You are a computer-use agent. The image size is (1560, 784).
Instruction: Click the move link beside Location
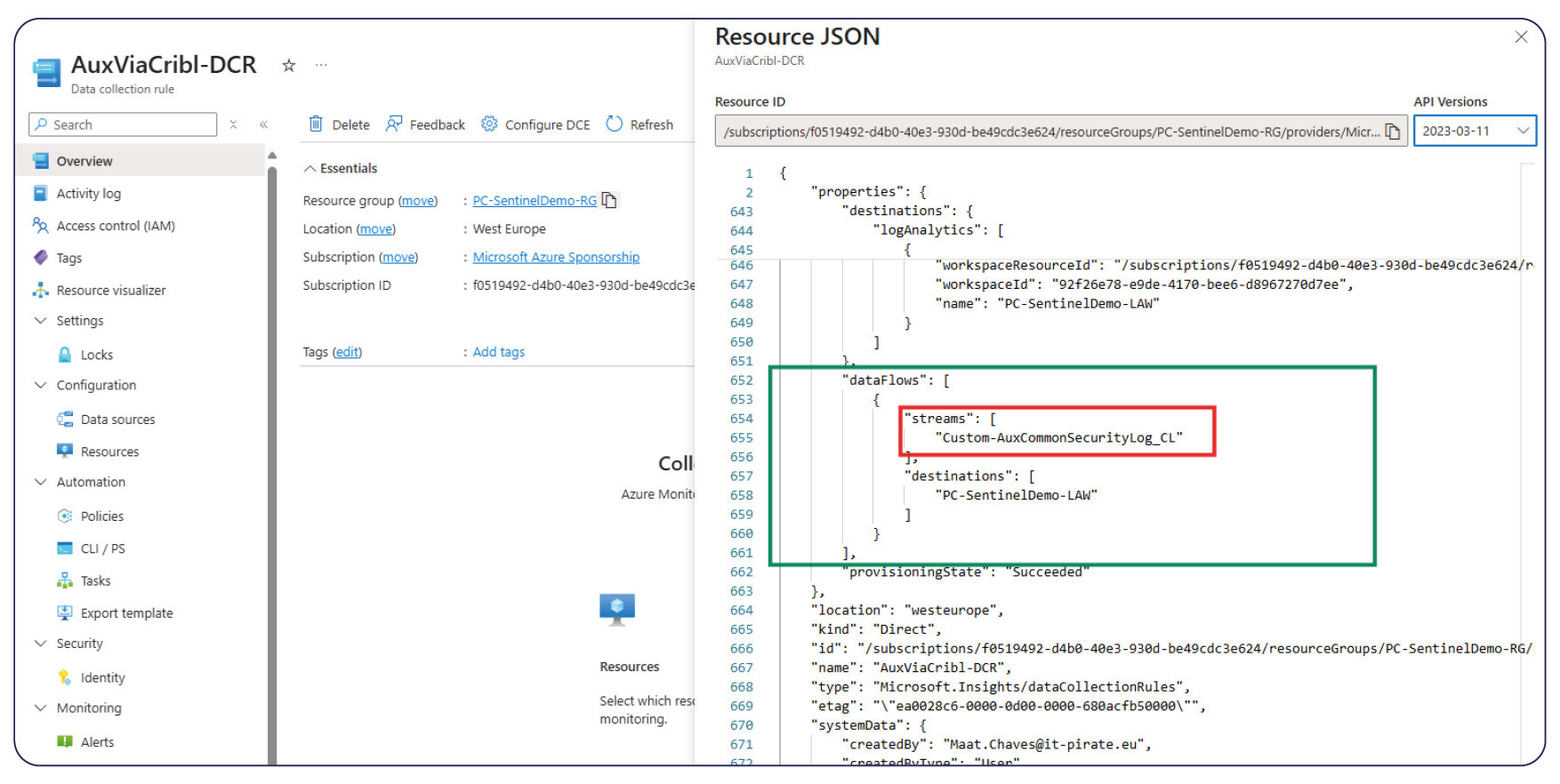coord(375,229)
